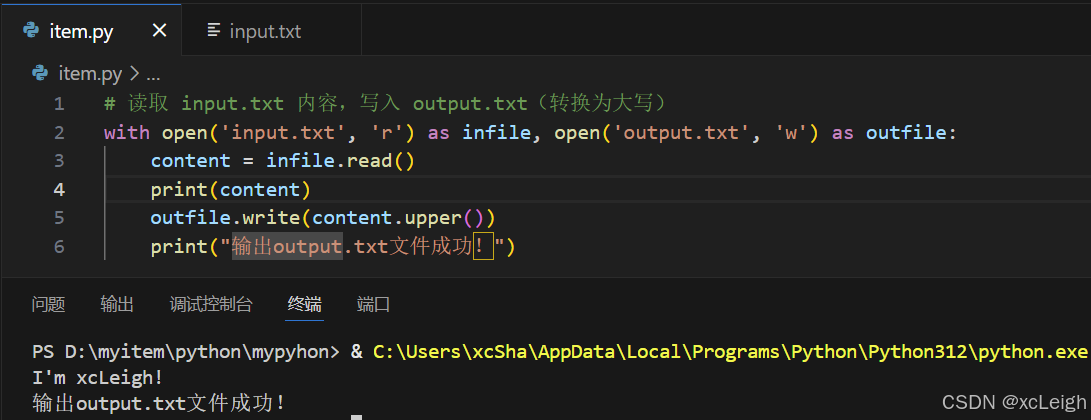Click the python.exe path in terminal

coord(729,353)
